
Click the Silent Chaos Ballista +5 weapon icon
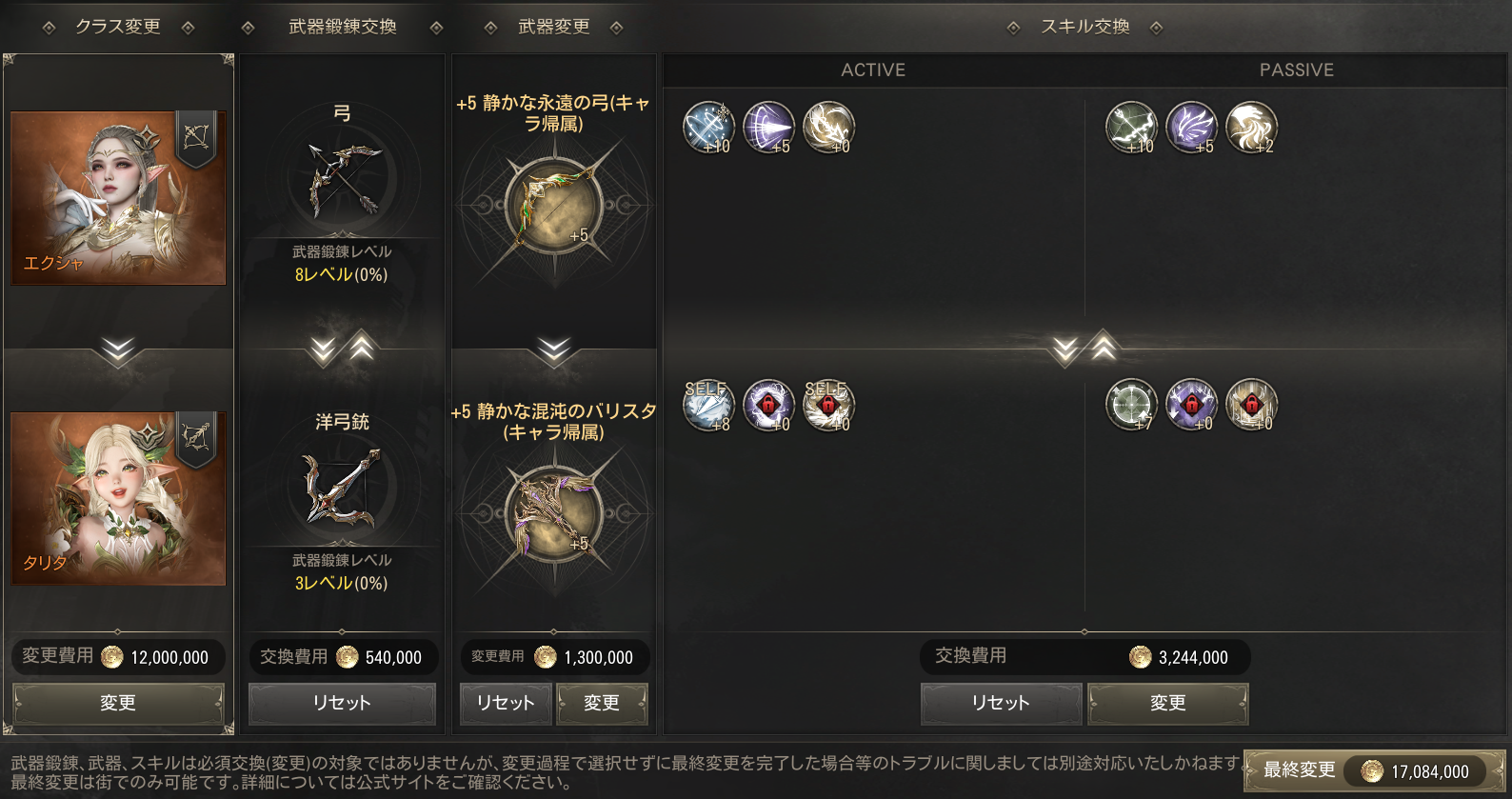coord(553,513)
